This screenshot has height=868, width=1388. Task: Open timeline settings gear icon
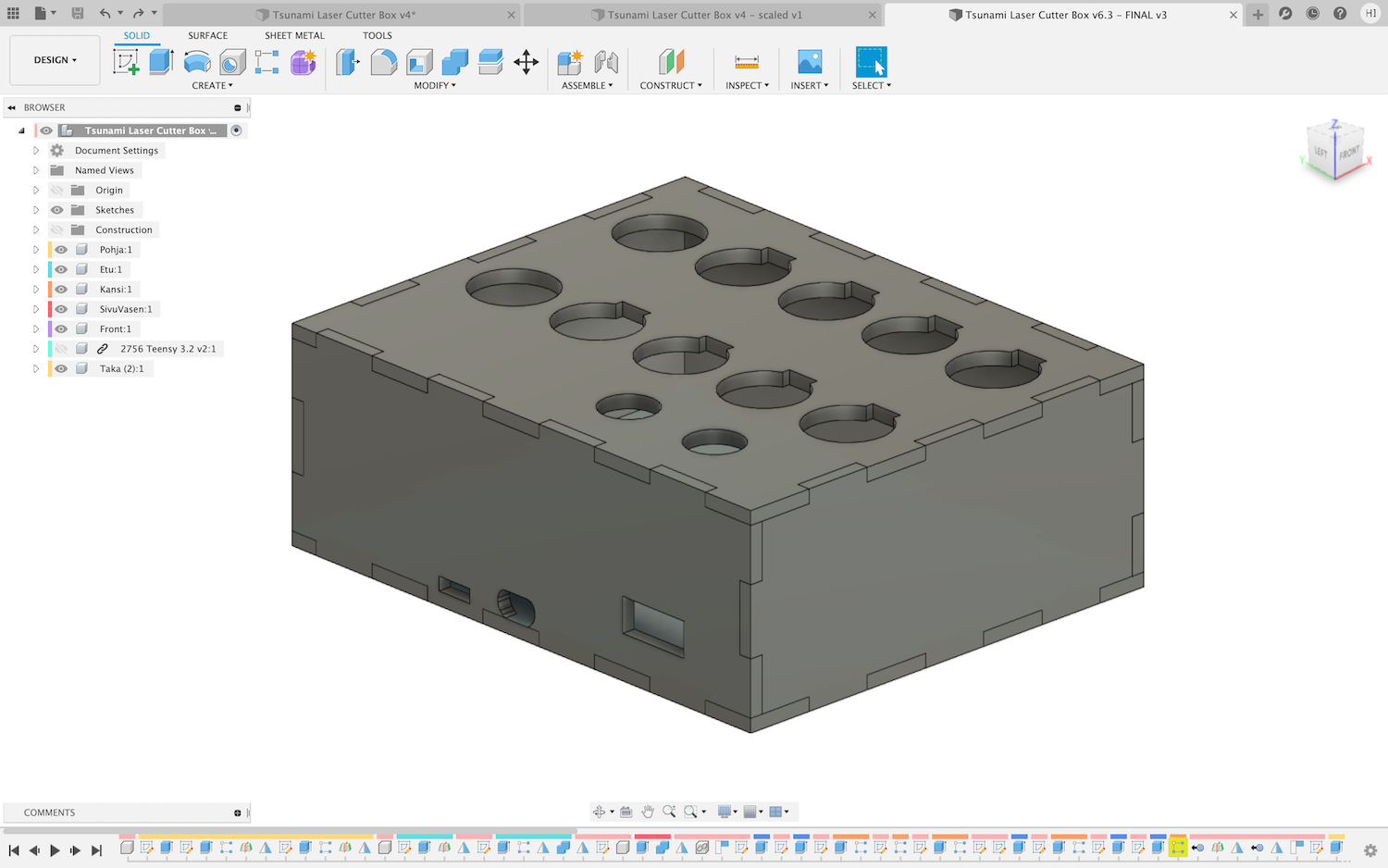tap(1370, 849)
